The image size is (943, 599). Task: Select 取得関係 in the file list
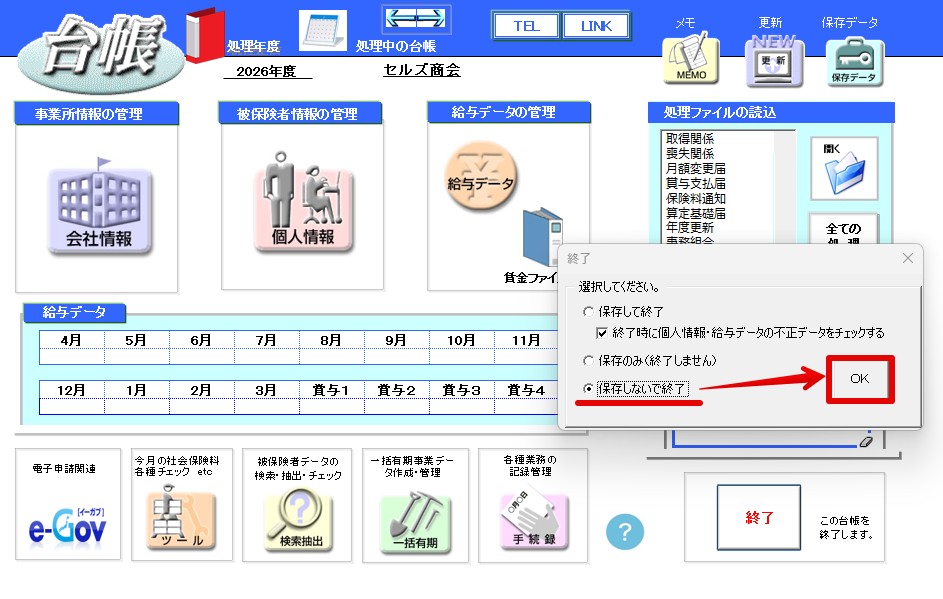click(690, 139)
